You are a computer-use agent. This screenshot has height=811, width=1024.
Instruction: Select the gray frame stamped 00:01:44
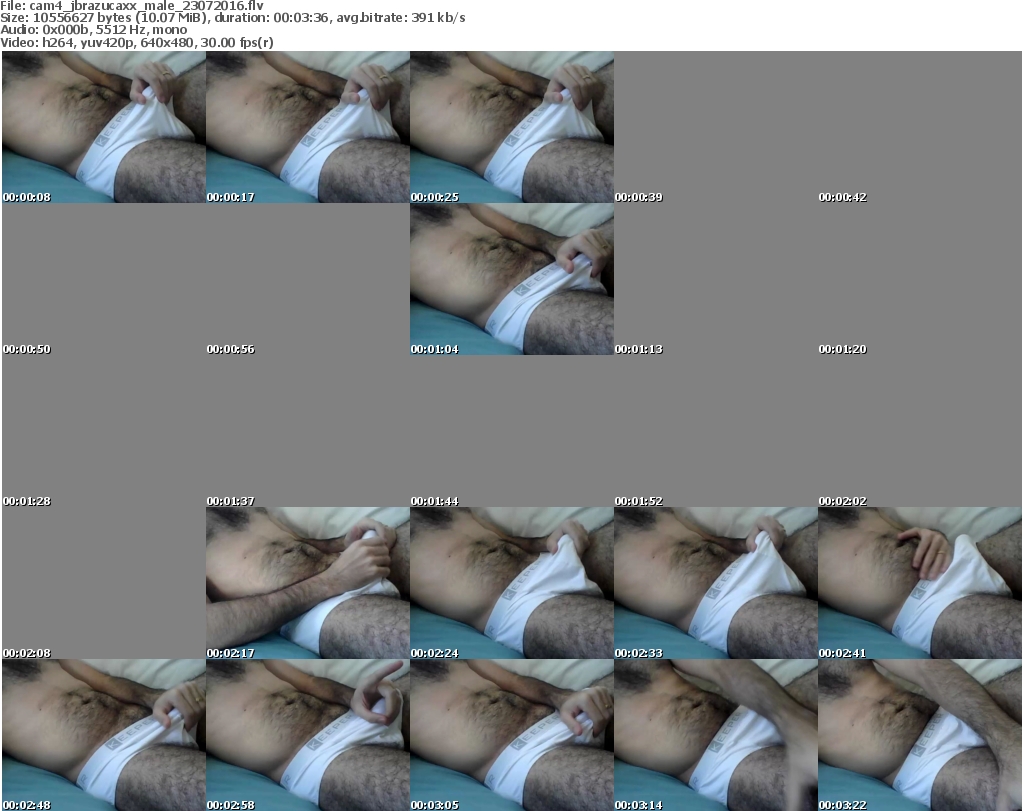[511, 432]
